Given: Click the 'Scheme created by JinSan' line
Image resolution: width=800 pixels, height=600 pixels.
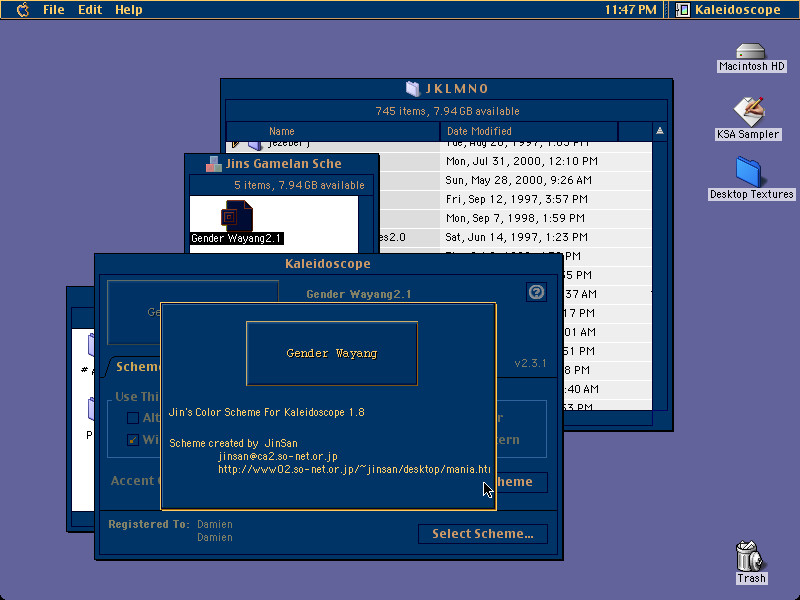Looking at the screenshot, I should (x=233, y=443).
